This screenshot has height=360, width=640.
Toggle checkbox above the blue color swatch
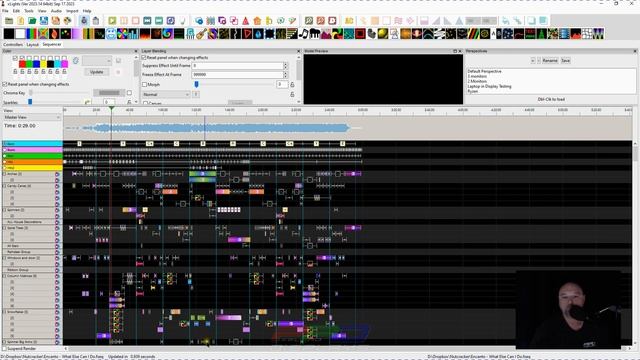click(x=36, y=58)
